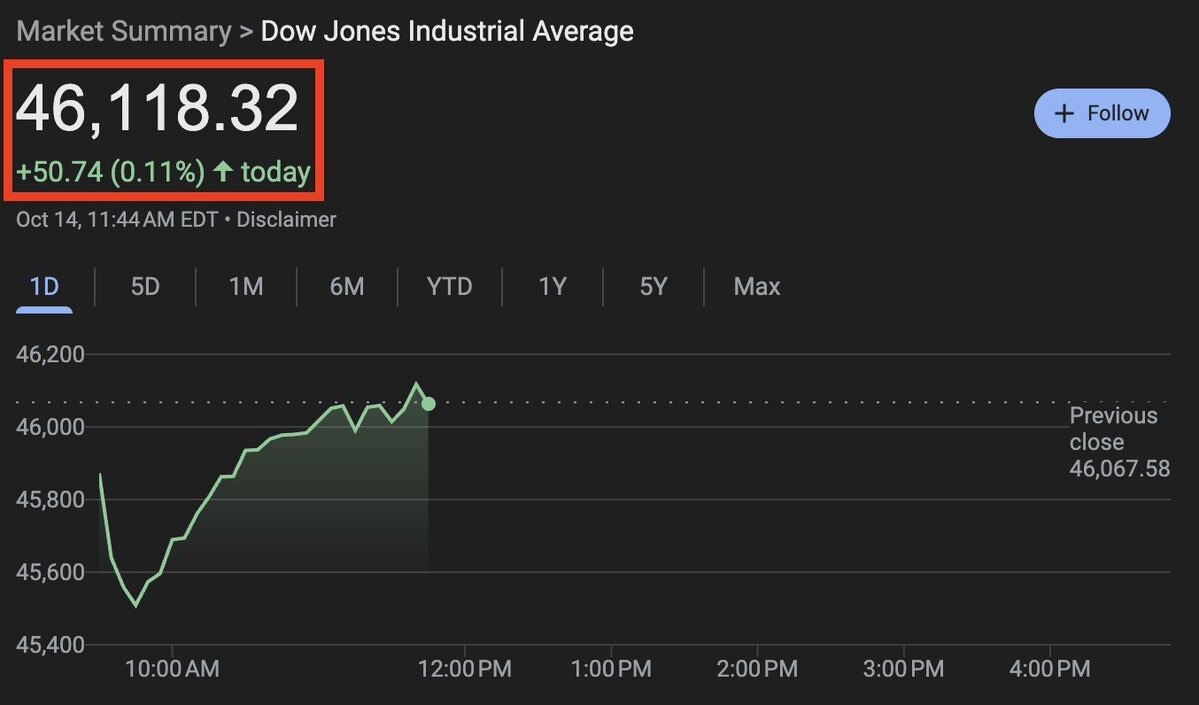Show the Max time range
Viewport: 1199px width, 705px height.
[756, 287]
